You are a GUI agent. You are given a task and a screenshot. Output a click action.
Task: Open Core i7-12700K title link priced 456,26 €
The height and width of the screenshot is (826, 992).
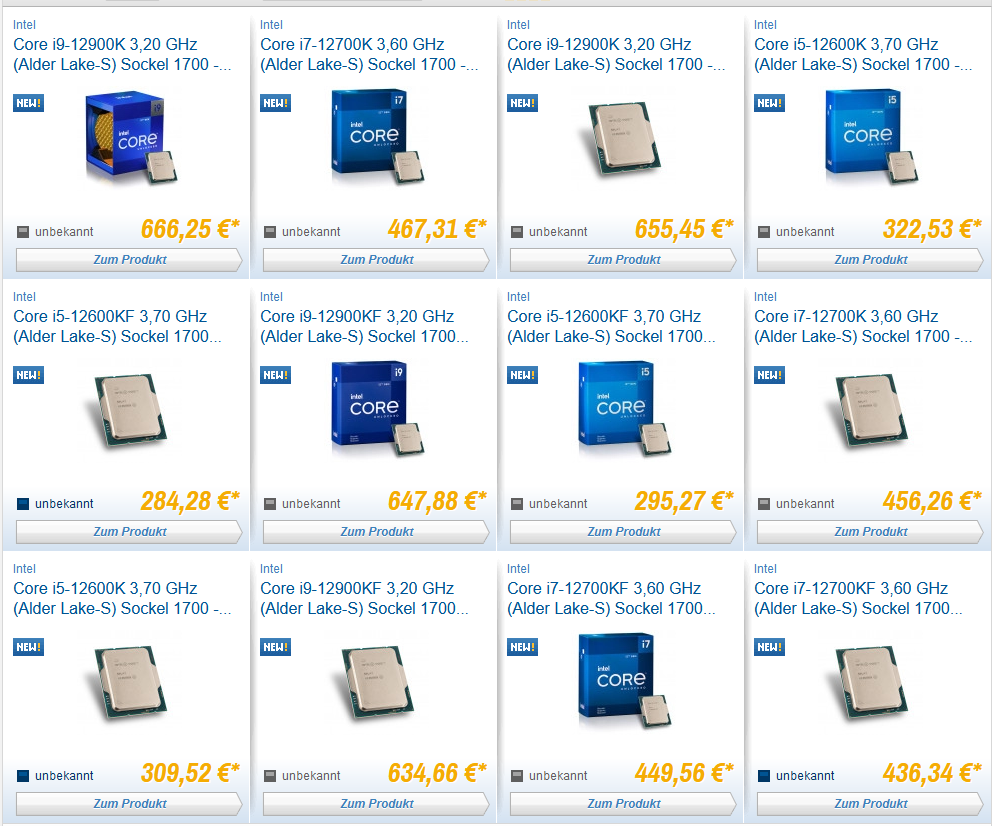coord(863,326)
